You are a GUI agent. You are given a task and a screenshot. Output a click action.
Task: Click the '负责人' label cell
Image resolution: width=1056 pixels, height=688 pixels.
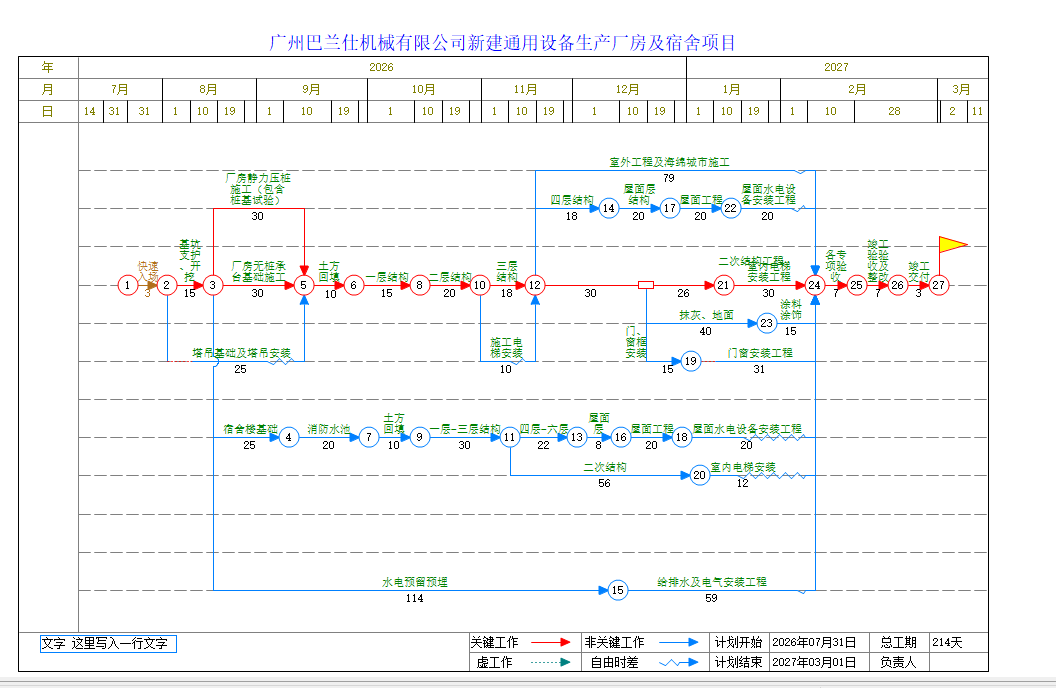[898, 662]
